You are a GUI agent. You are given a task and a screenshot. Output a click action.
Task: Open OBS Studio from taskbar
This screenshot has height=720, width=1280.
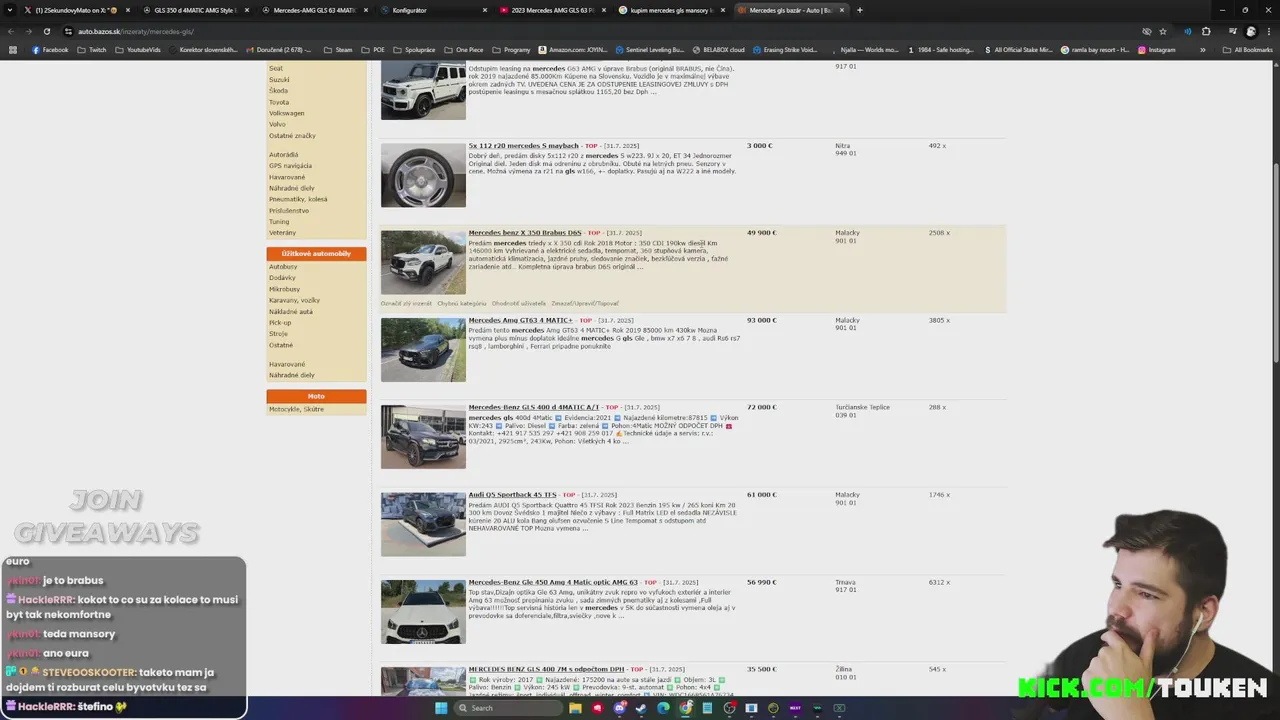729,708
